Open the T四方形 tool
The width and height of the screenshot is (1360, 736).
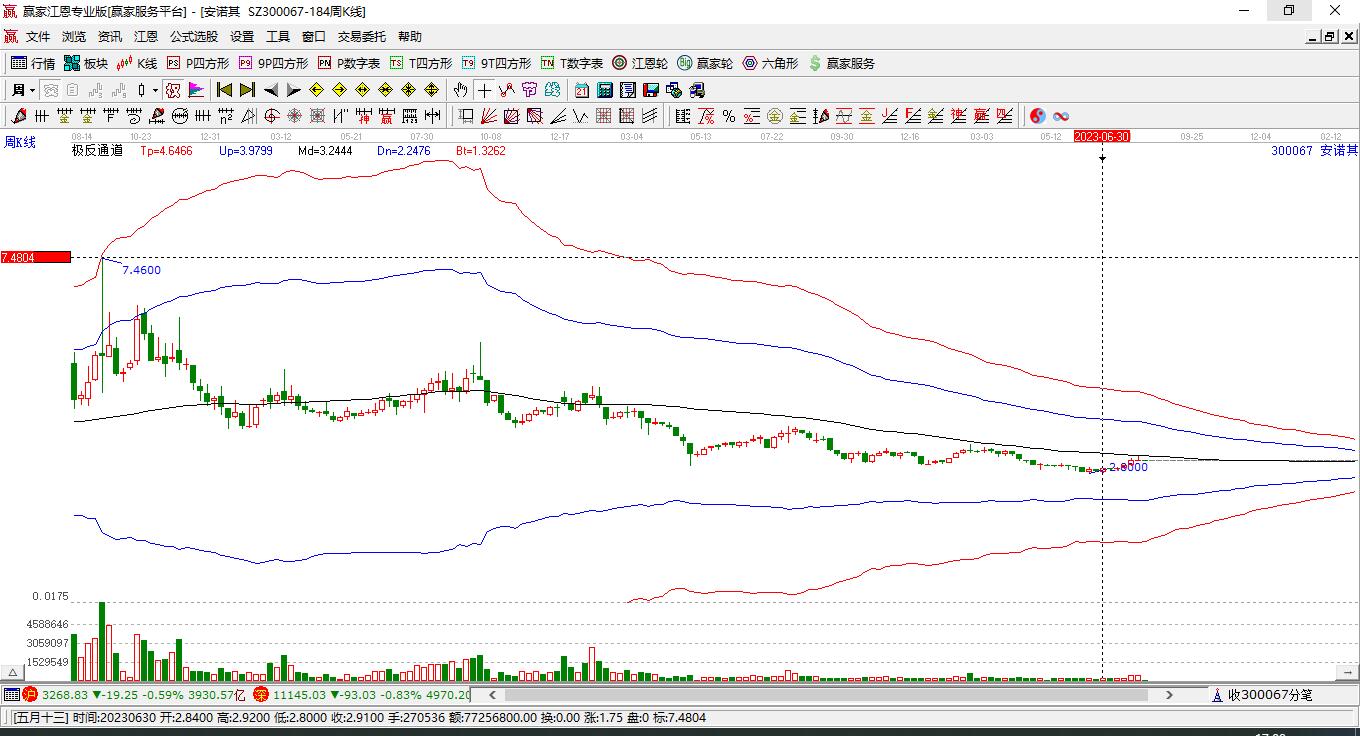click(421, 63)
